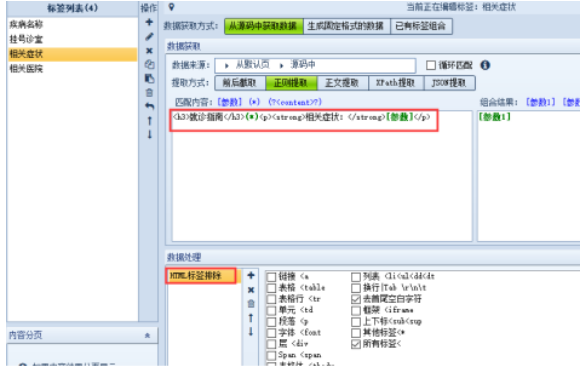
Task: Select the 正文提取 extraction mode
Action: pos(342,83)
